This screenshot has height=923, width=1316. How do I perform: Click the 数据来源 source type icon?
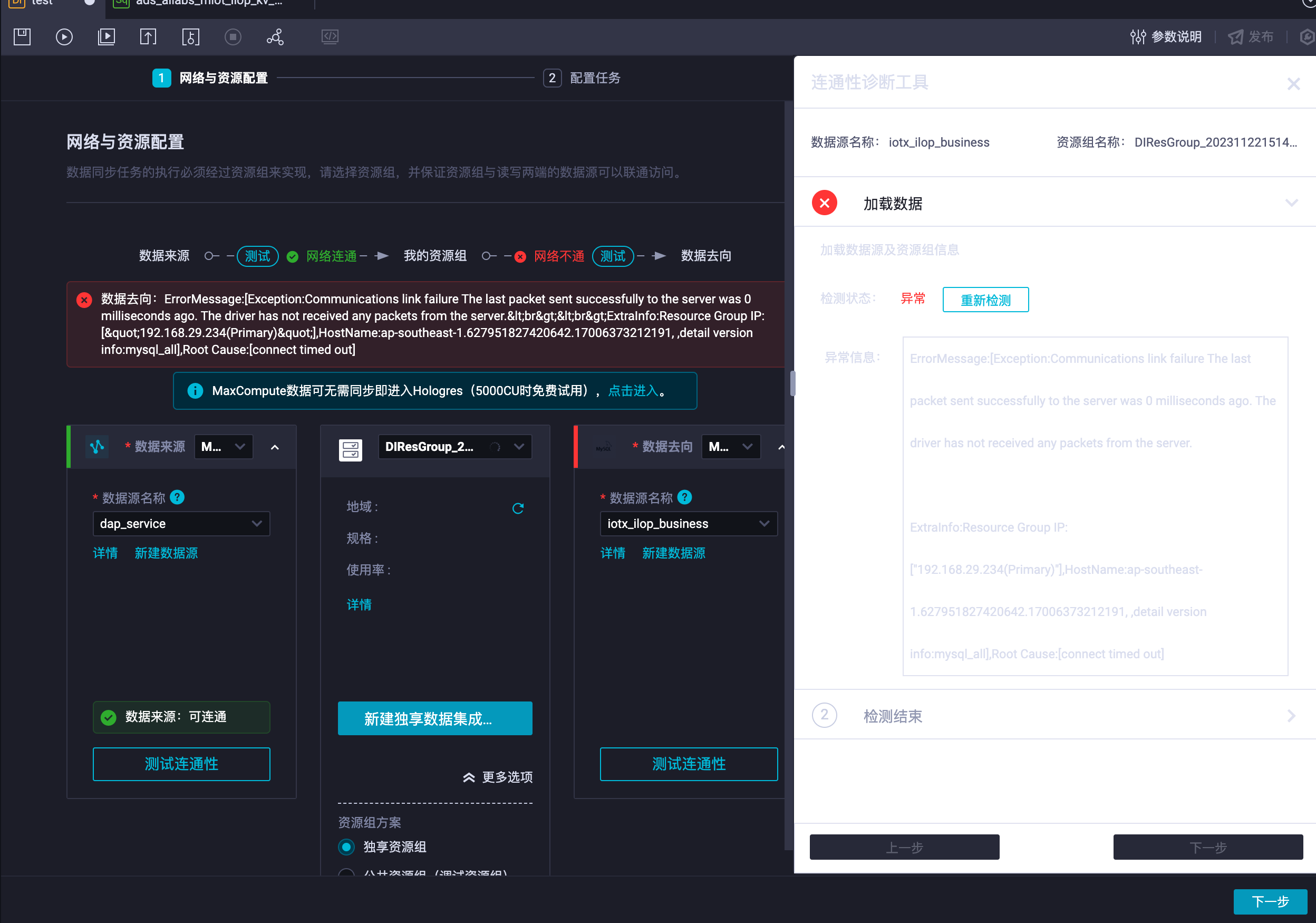point(97,447)
